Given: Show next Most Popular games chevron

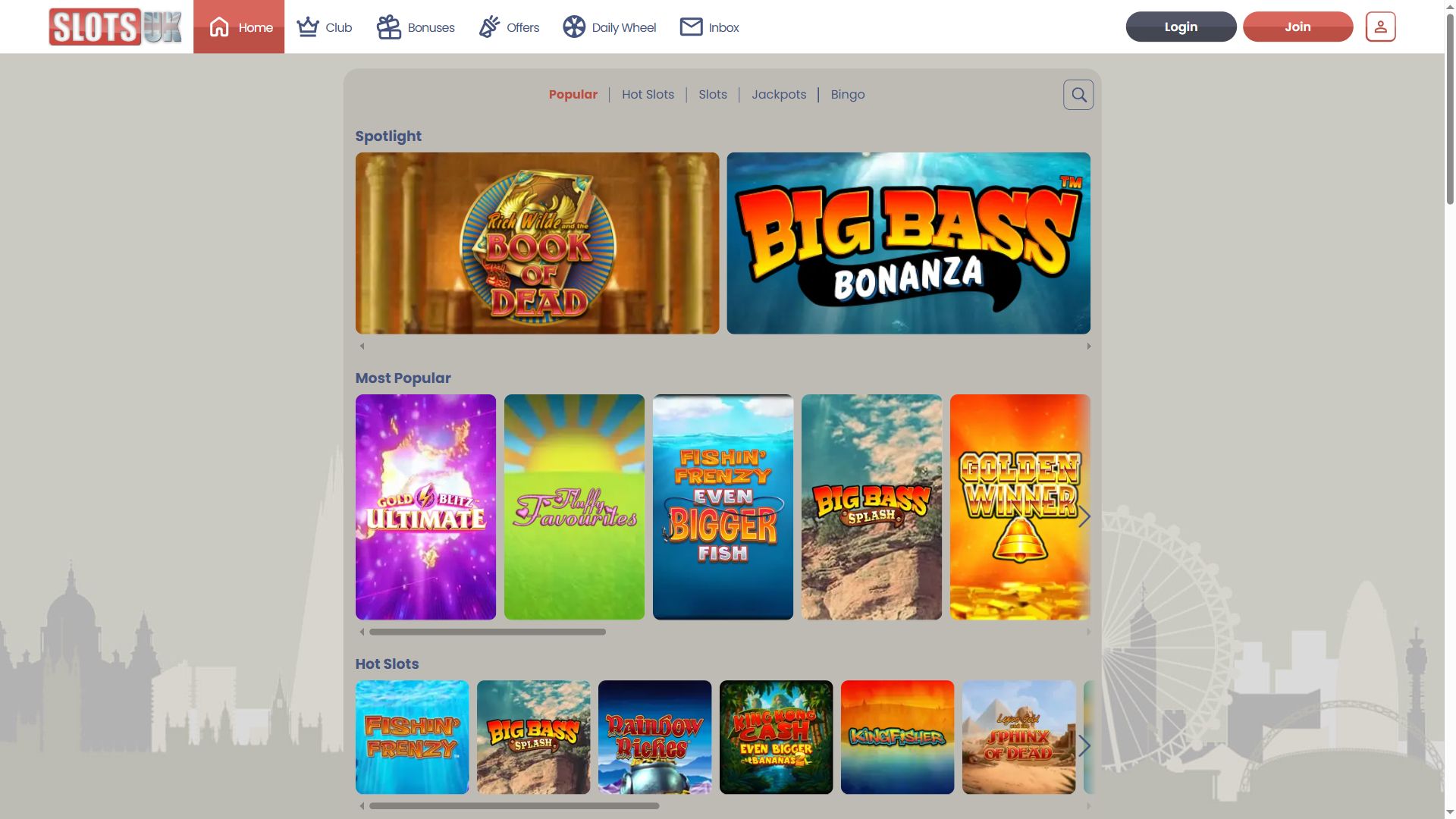Looking at the screenshot, I should pos(1084,516).
